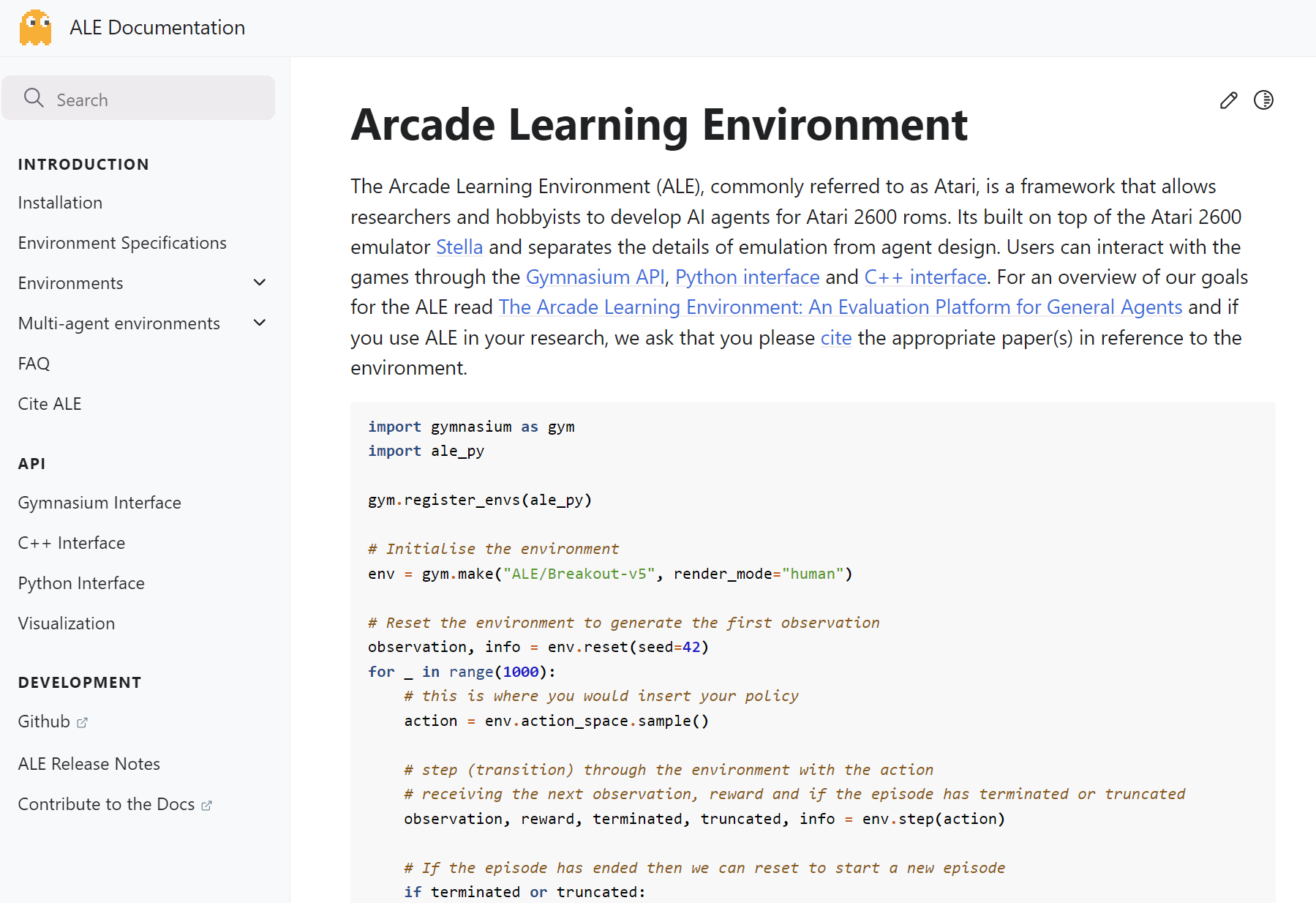
Task: Click the search magnifier icon
Action: (34, 98)
